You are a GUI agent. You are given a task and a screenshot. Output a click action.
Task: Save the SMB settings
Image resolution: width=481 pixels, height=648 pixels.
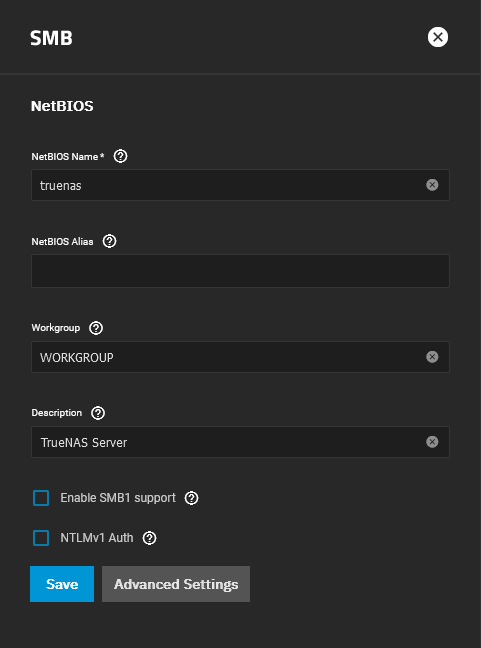click(62, 584)
